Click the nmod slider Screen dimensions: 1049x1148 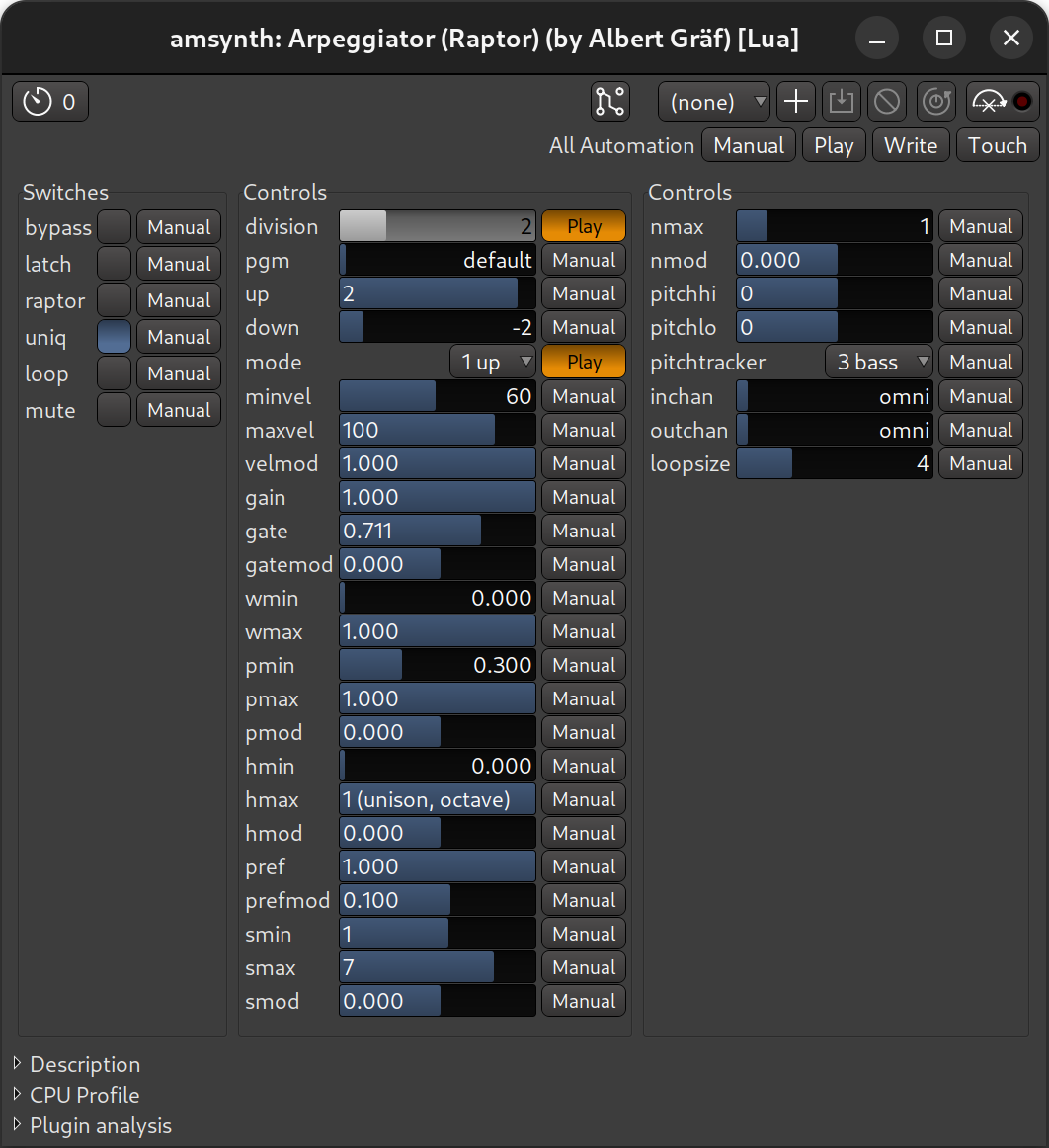click(x=835, y=260)
